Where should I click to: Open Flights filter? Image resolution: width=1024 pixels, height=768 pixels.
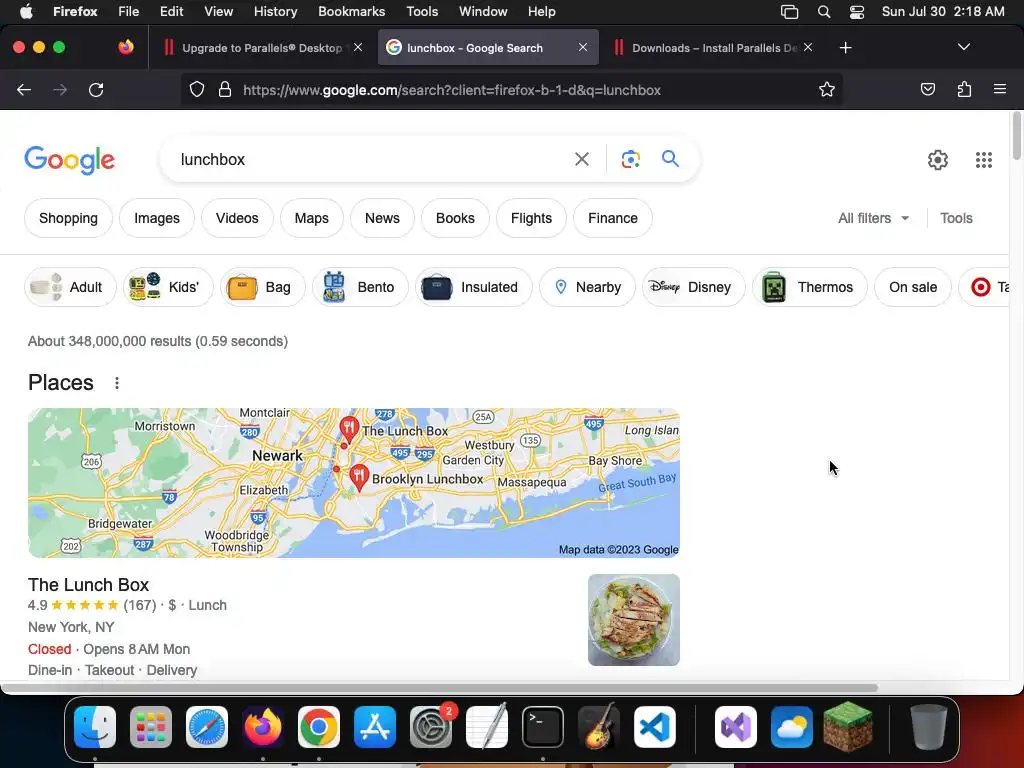(532, 218)
